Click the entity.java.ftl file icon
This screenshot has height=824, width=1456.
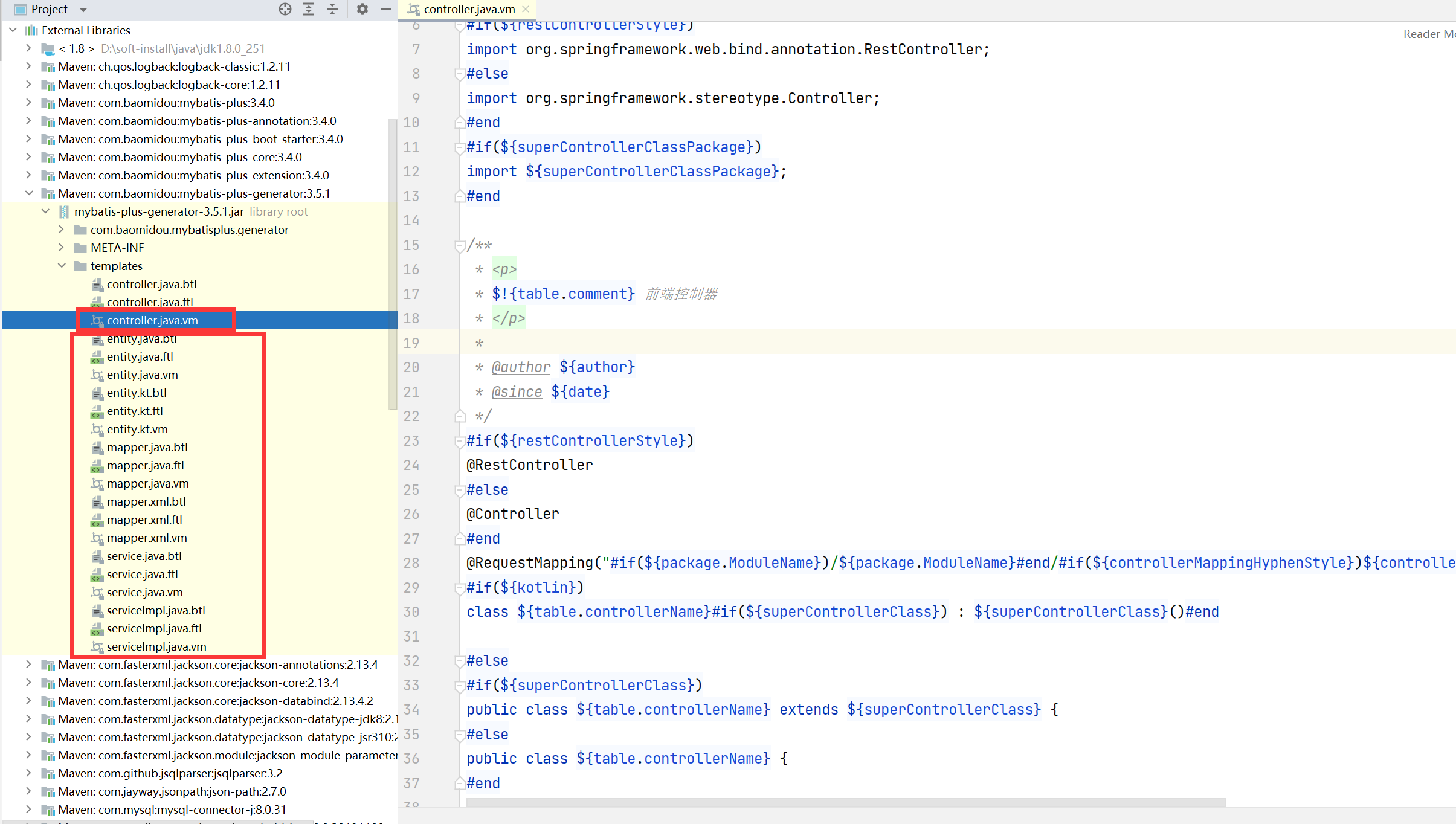(x=97, y=357)
